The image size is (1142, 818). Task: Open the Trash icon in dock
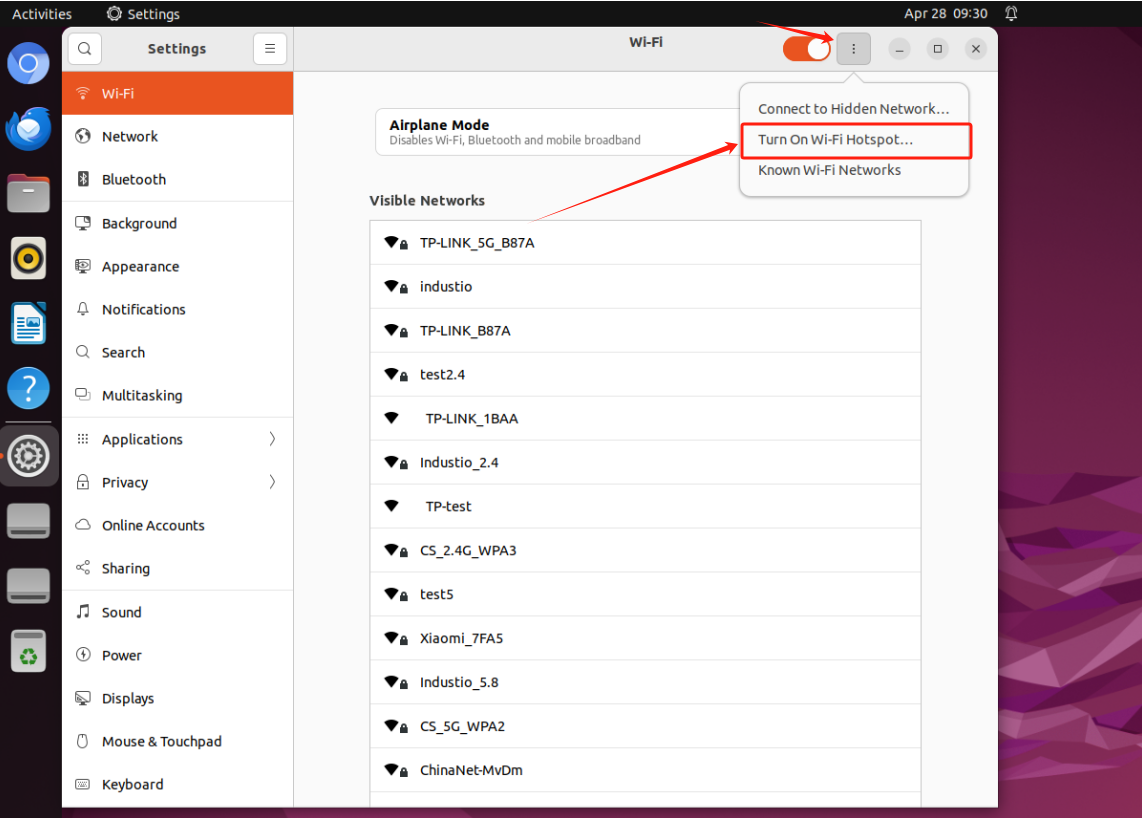(29, 651)
